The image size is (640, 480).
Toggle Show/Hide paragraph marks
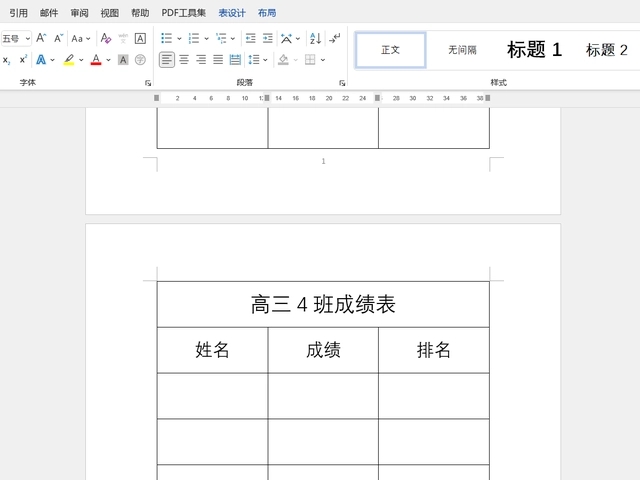coord(335,38)
